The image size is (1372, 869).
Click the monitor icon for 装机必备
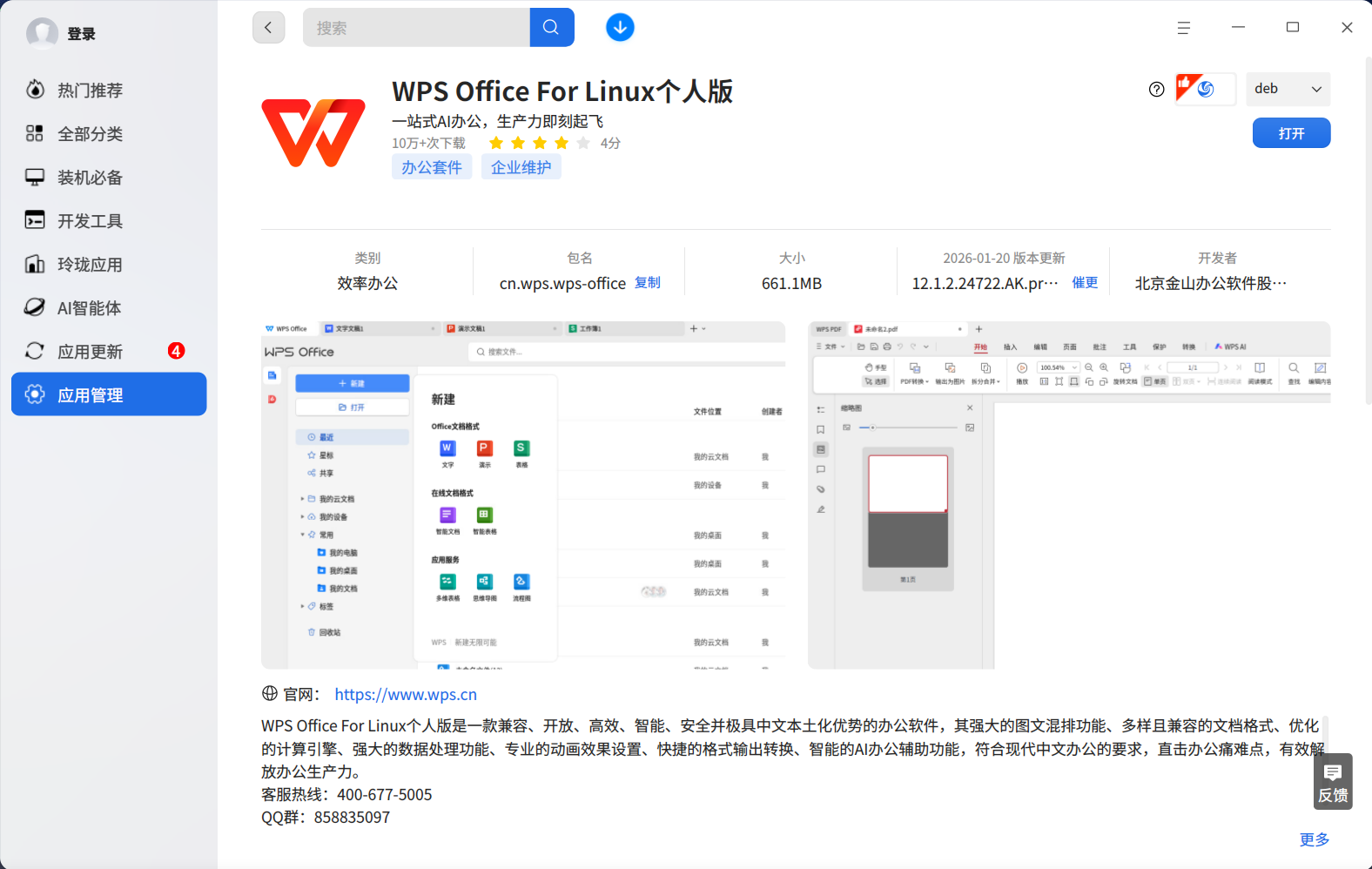click(35, 177)
